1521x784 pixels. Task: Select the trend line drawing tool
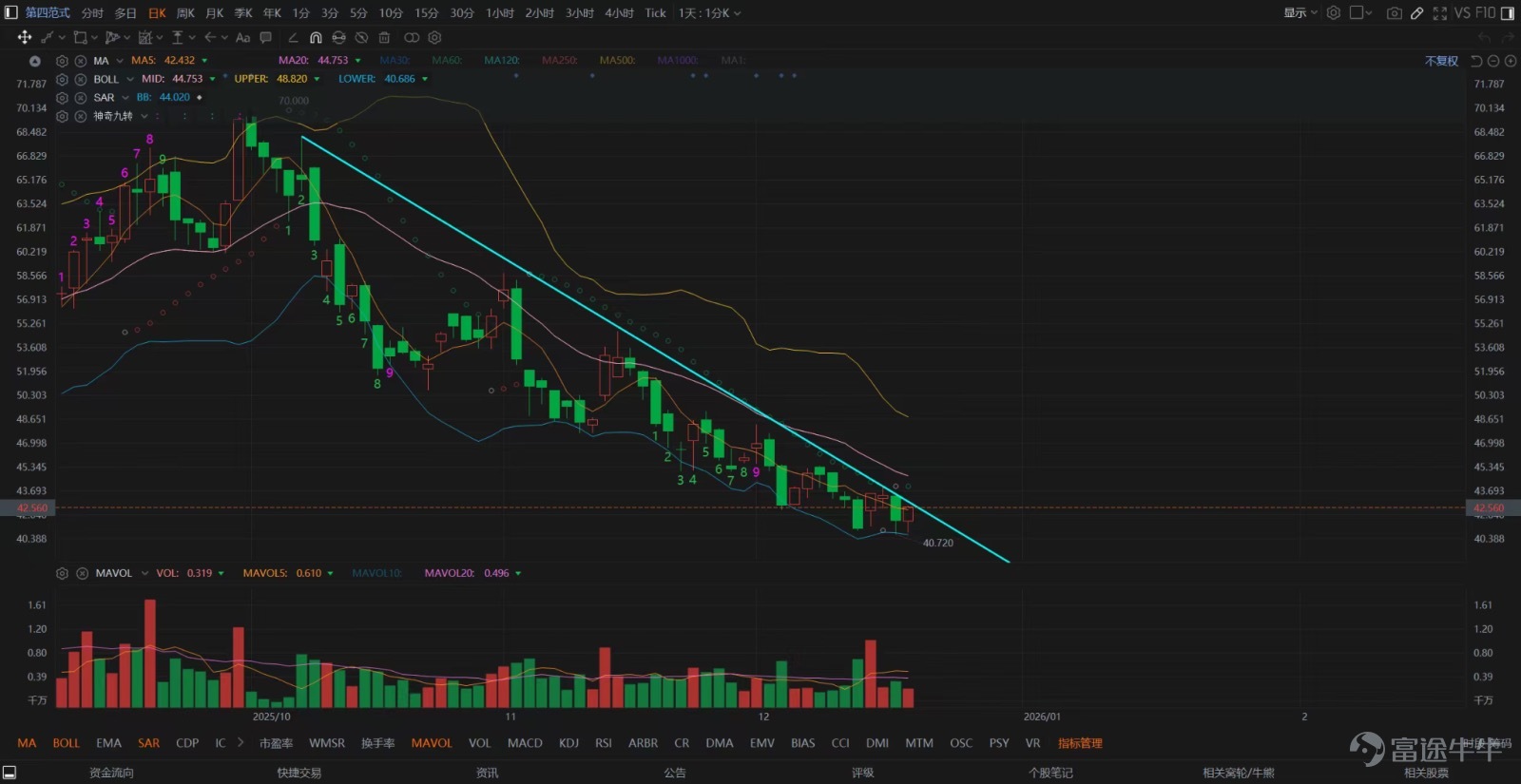coord(48,37)
